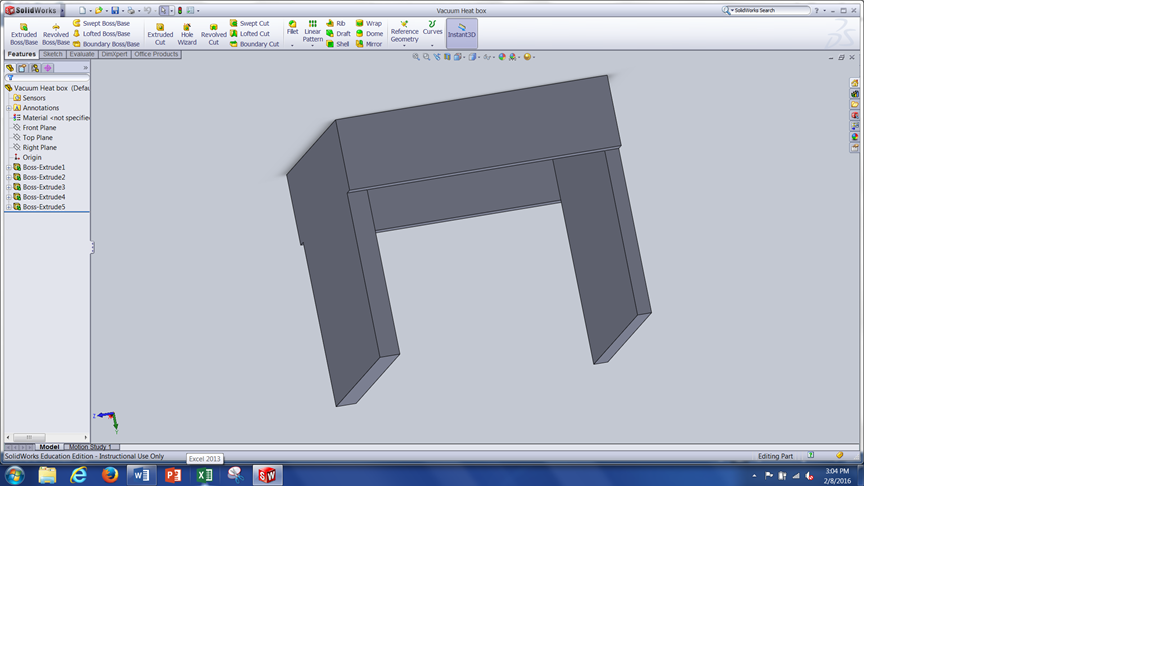Click the Zoom to Fit view icon
1152x648 pixels.
pos(416,57)
